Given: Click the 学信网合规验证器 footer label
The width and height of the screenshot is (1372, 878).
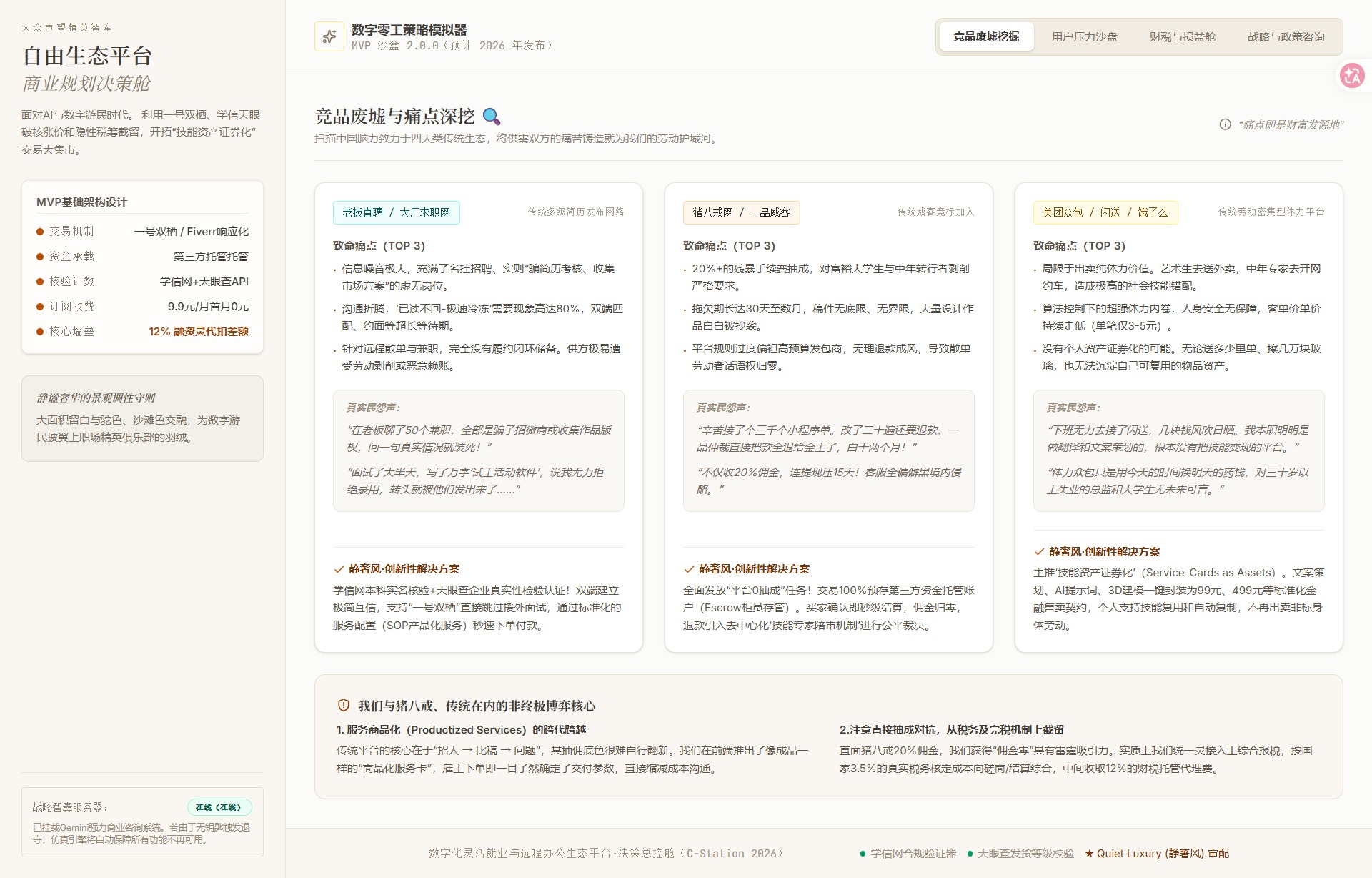Looking at the screenshot, I should pos(913,854).
